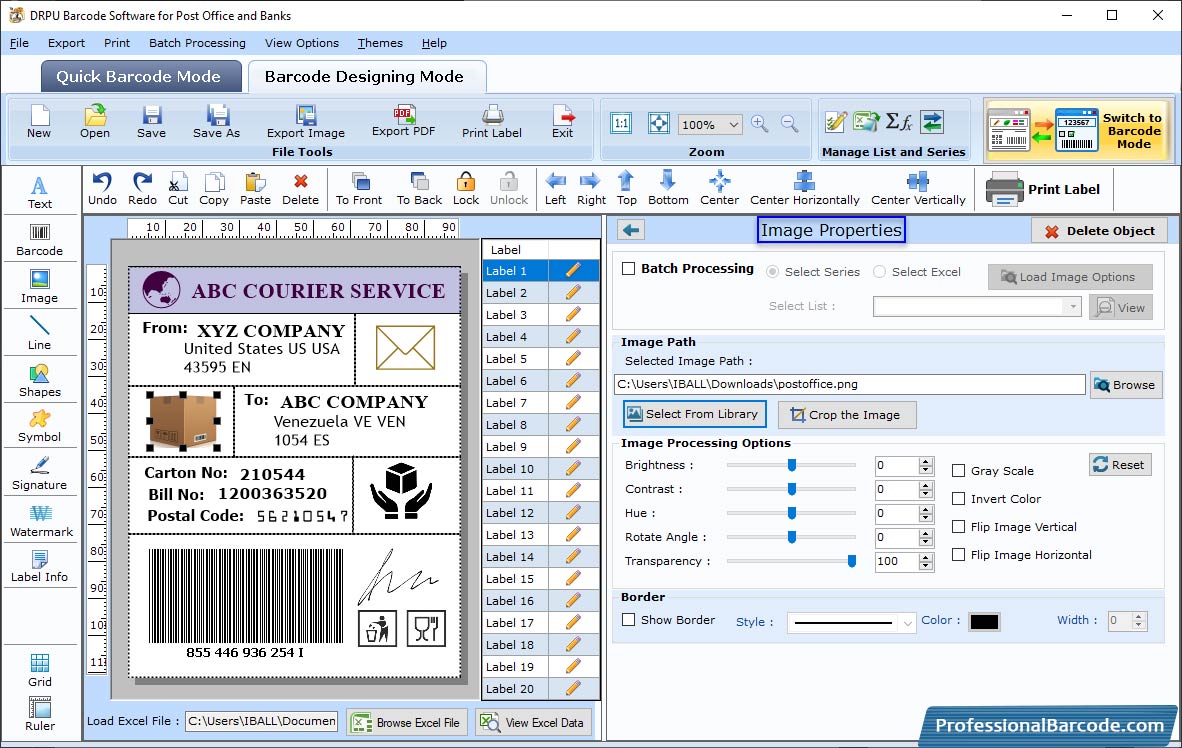Image resolution: width=1182 pixels, height=748 pixels.
Task: Redo the last action
Action: click(x=142, y=189)
